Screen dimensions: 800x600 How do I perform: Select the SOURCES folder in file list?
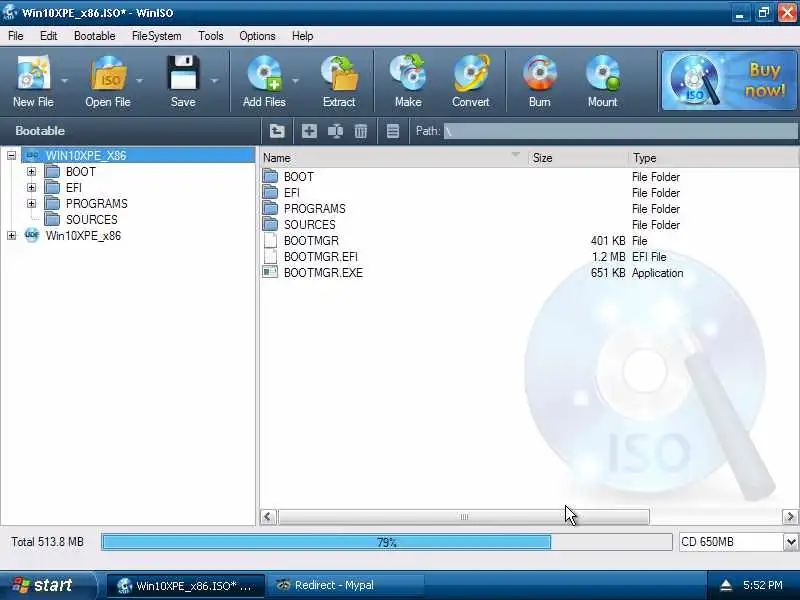309,225
